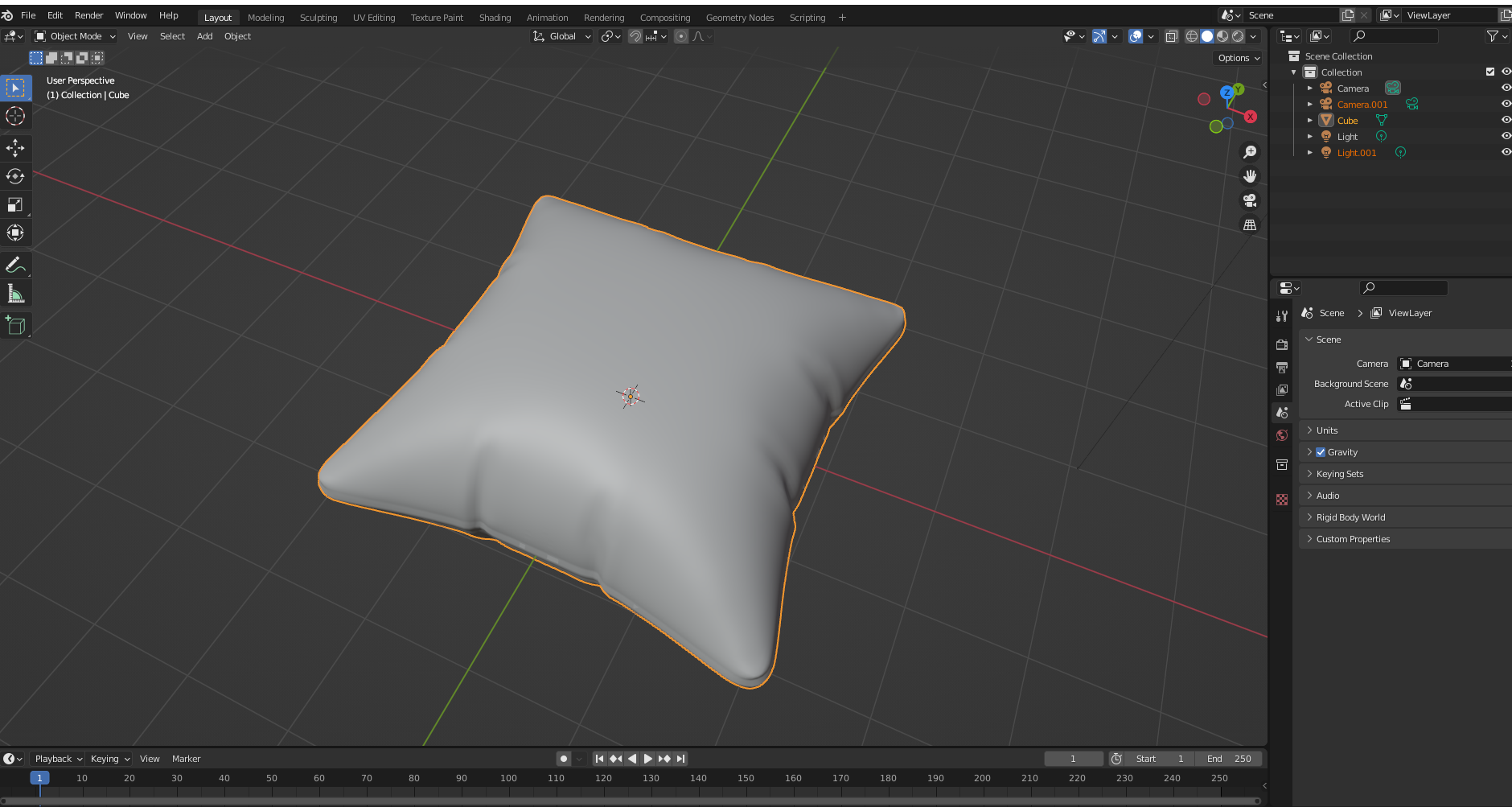Hide Light.001 using its eye icon
The image size is (1512, 807).
1506,152
